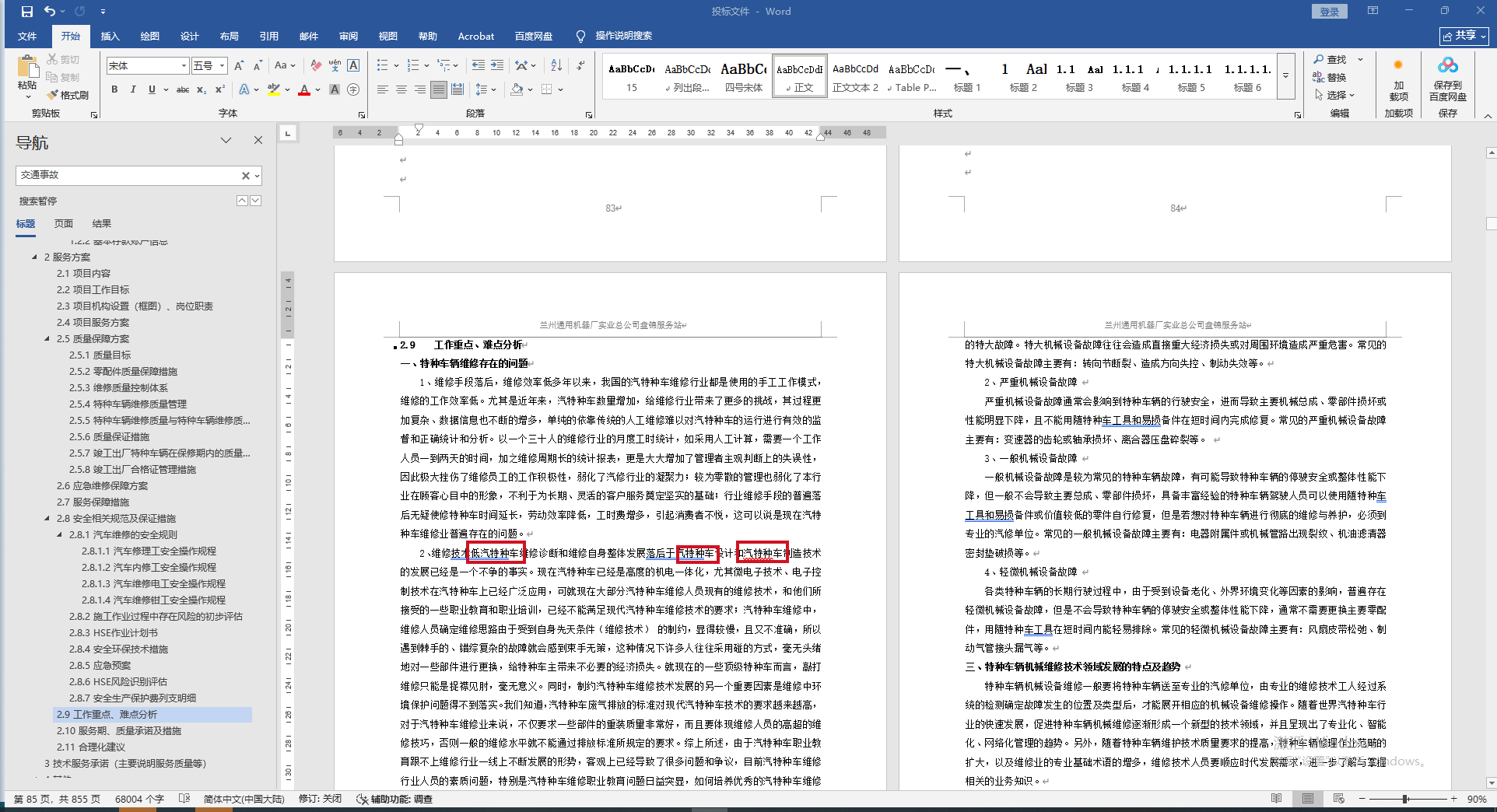The height and width of the screenshot is (812, 1497).
Task: Open Replace (替换) tool
Action: click(1330, 77)
